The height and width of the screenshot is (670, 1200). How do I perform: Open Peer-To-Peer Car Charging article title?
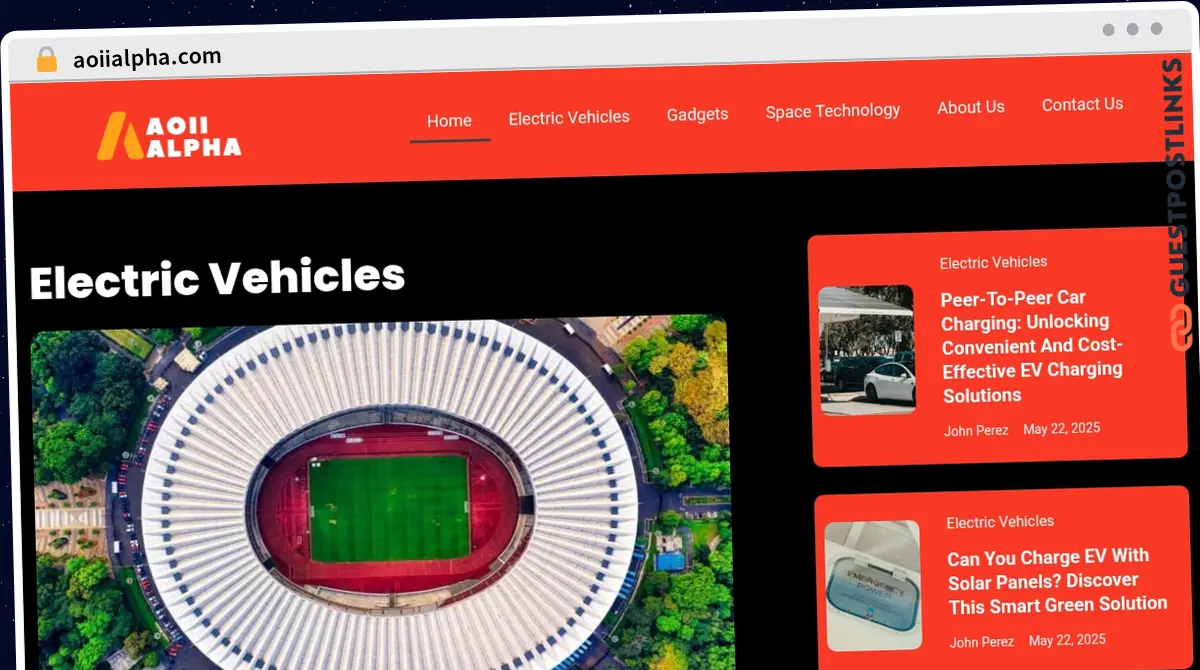(x=1032, y=346)
